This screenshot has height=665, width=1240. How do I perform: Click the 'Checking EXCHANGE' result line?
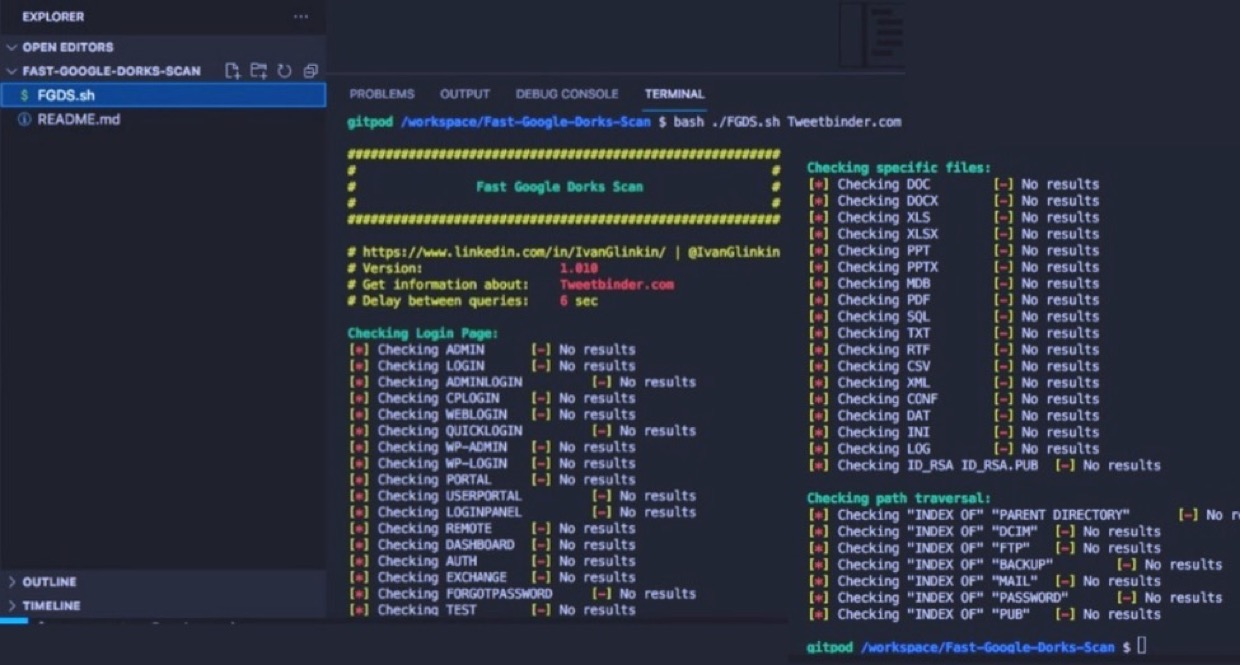(492, 577)
